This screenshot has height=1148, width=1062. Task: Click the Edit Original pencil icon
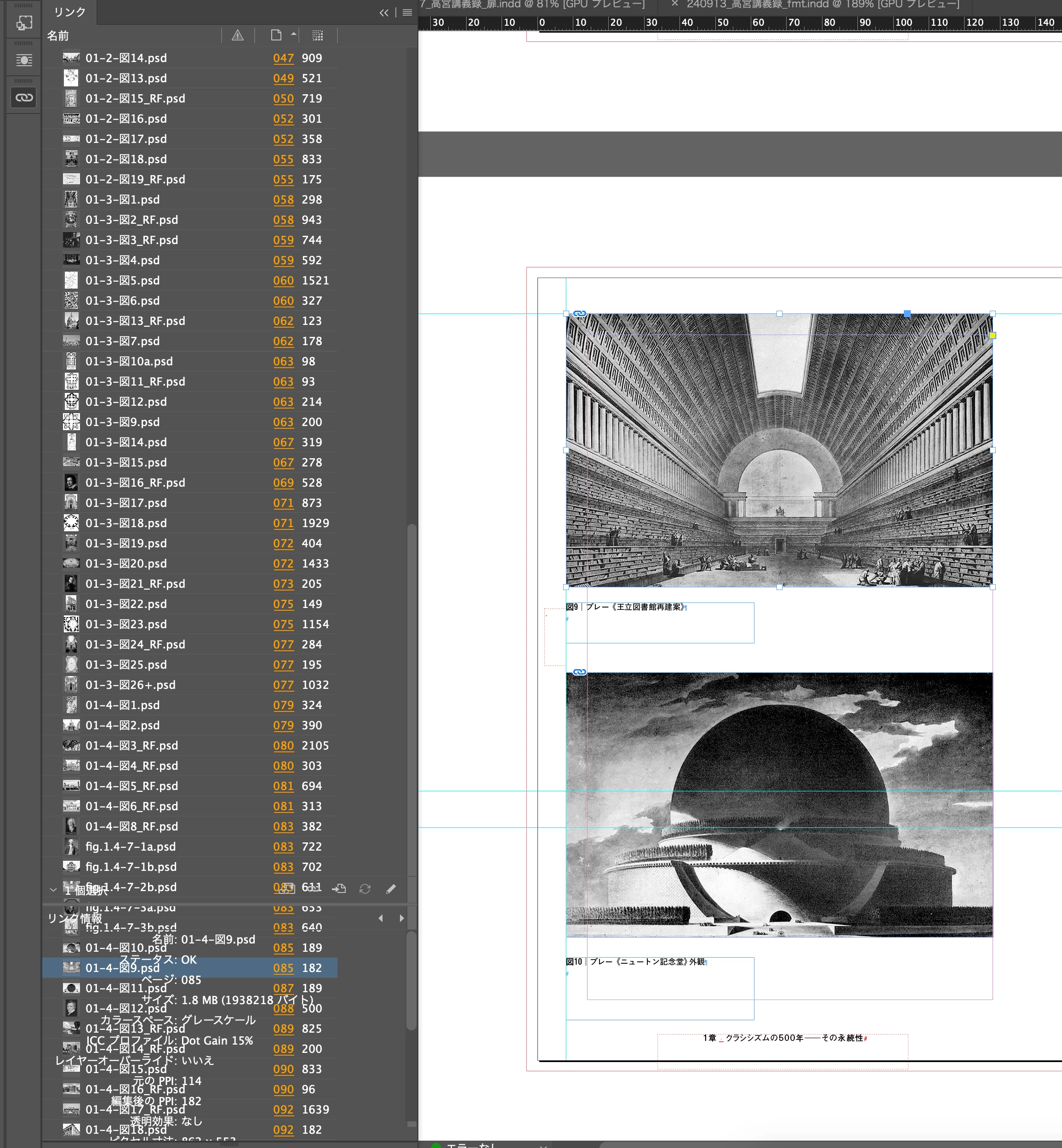click(x=391, y=889)
